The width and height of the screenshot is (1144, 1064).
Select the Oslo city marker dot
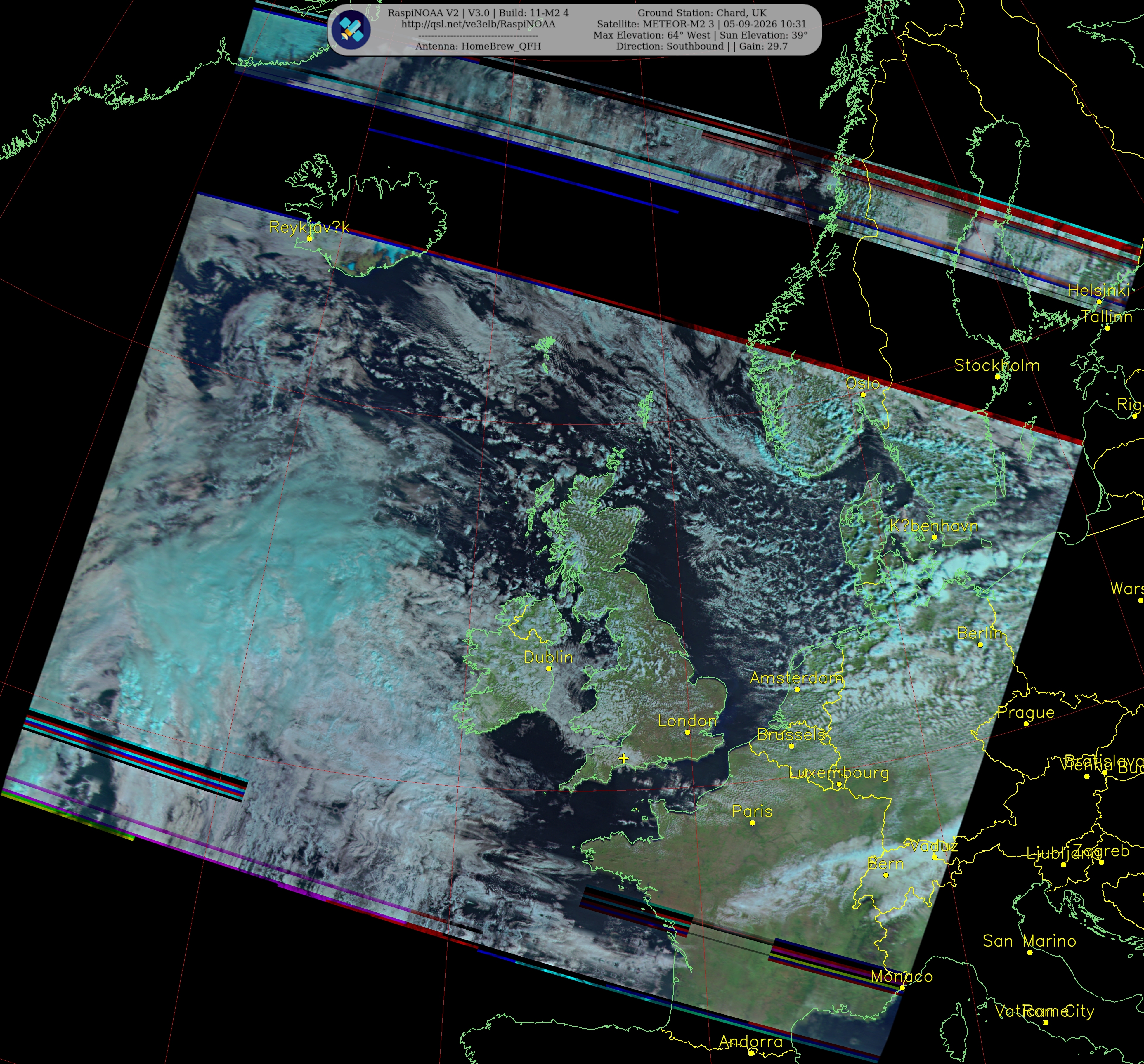(863, 395)
